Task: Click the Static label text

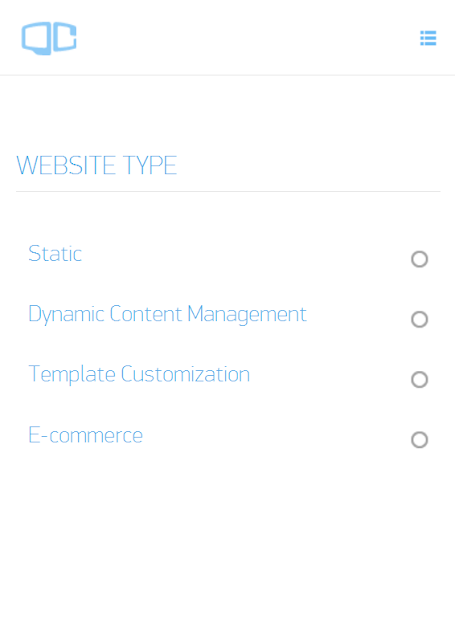Action: 55,254
